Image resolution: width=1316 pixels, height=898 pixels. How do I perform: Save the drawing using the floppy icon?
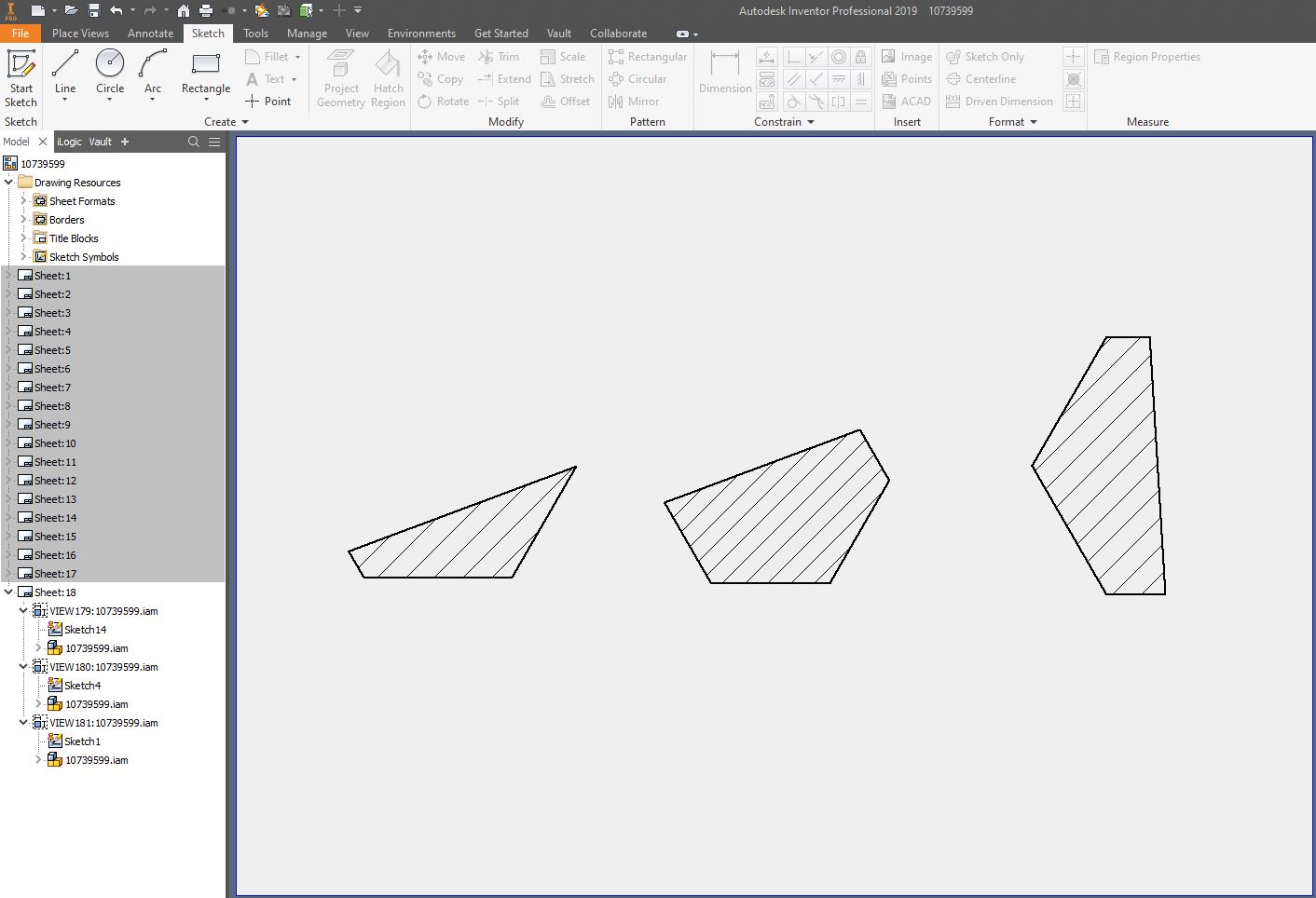pos(94,10)
